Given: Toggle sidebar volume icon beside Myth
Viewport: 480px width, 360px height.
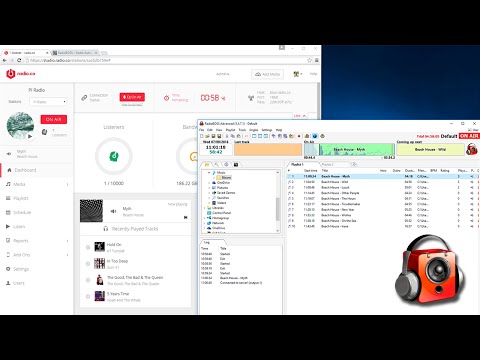Looking at the screenshot, I should [x=9, y=154].
